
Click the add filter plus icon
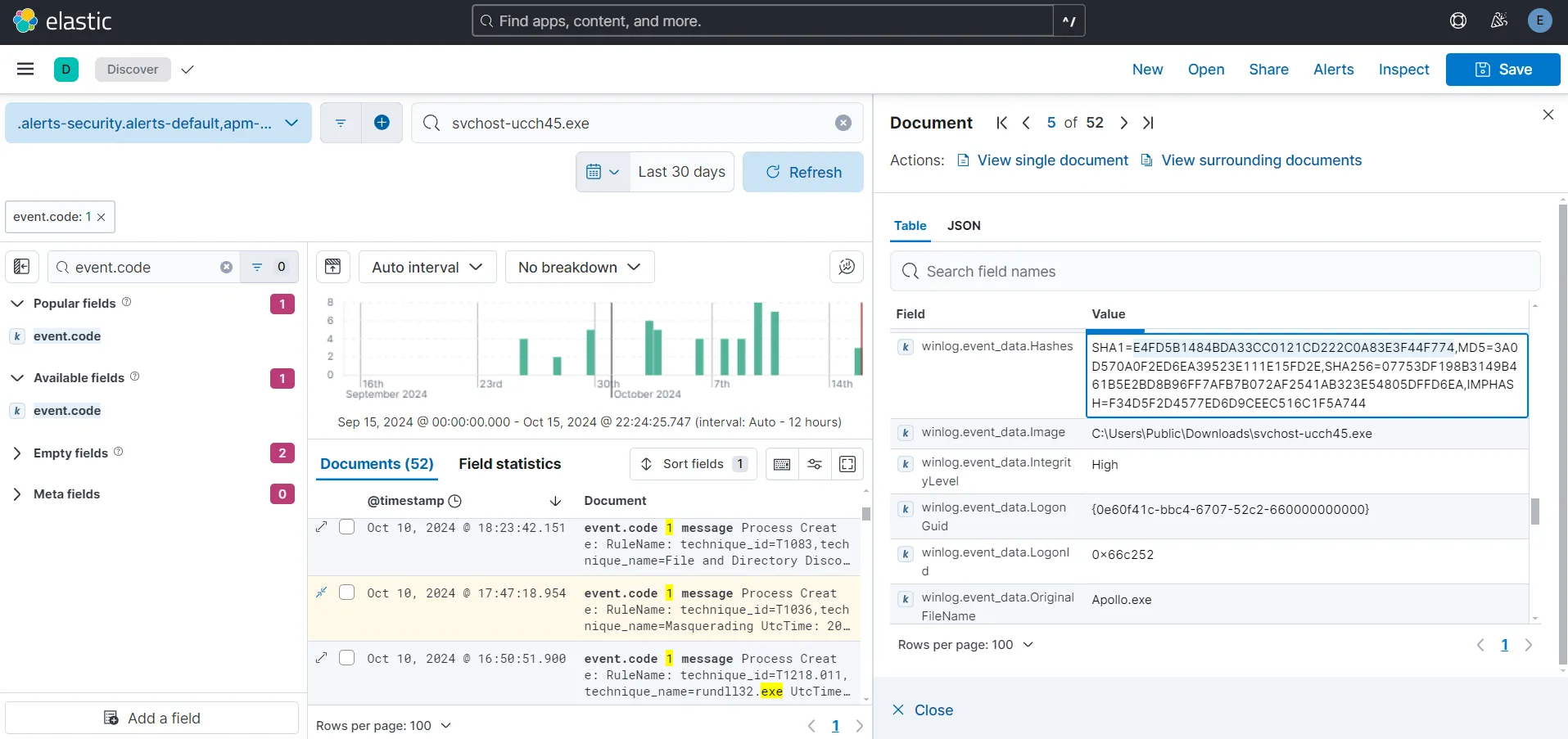click(382, 123)
